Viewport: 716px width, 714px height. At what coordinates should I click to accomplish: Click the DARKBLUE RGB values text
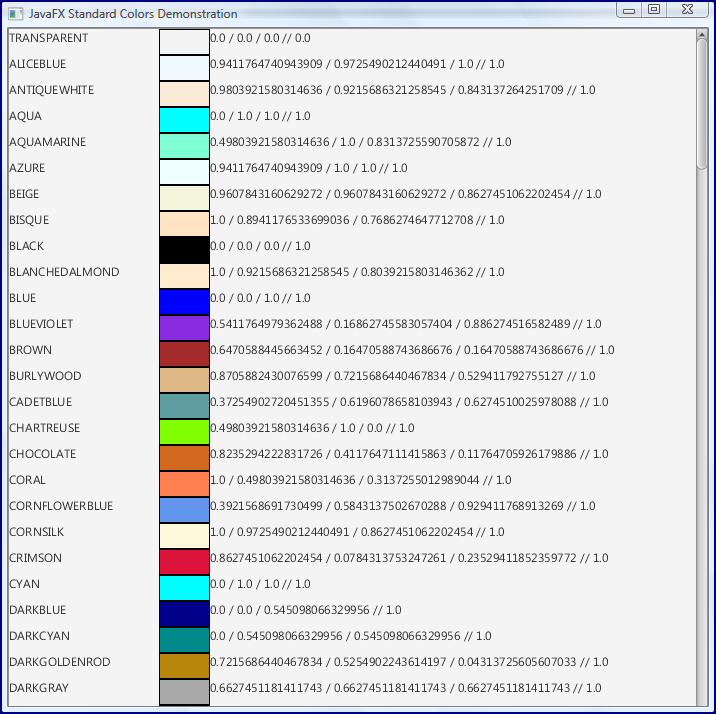tap(305, 610)
